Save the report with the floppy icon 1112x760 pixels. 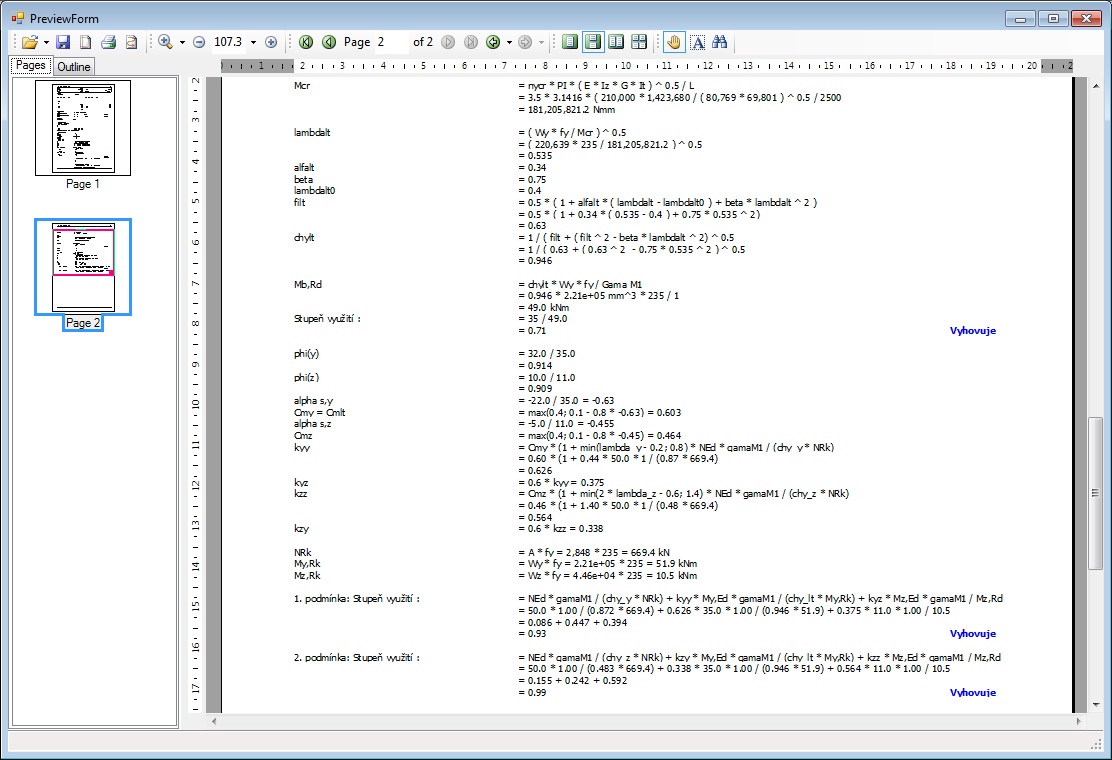[x=63, y=42]
